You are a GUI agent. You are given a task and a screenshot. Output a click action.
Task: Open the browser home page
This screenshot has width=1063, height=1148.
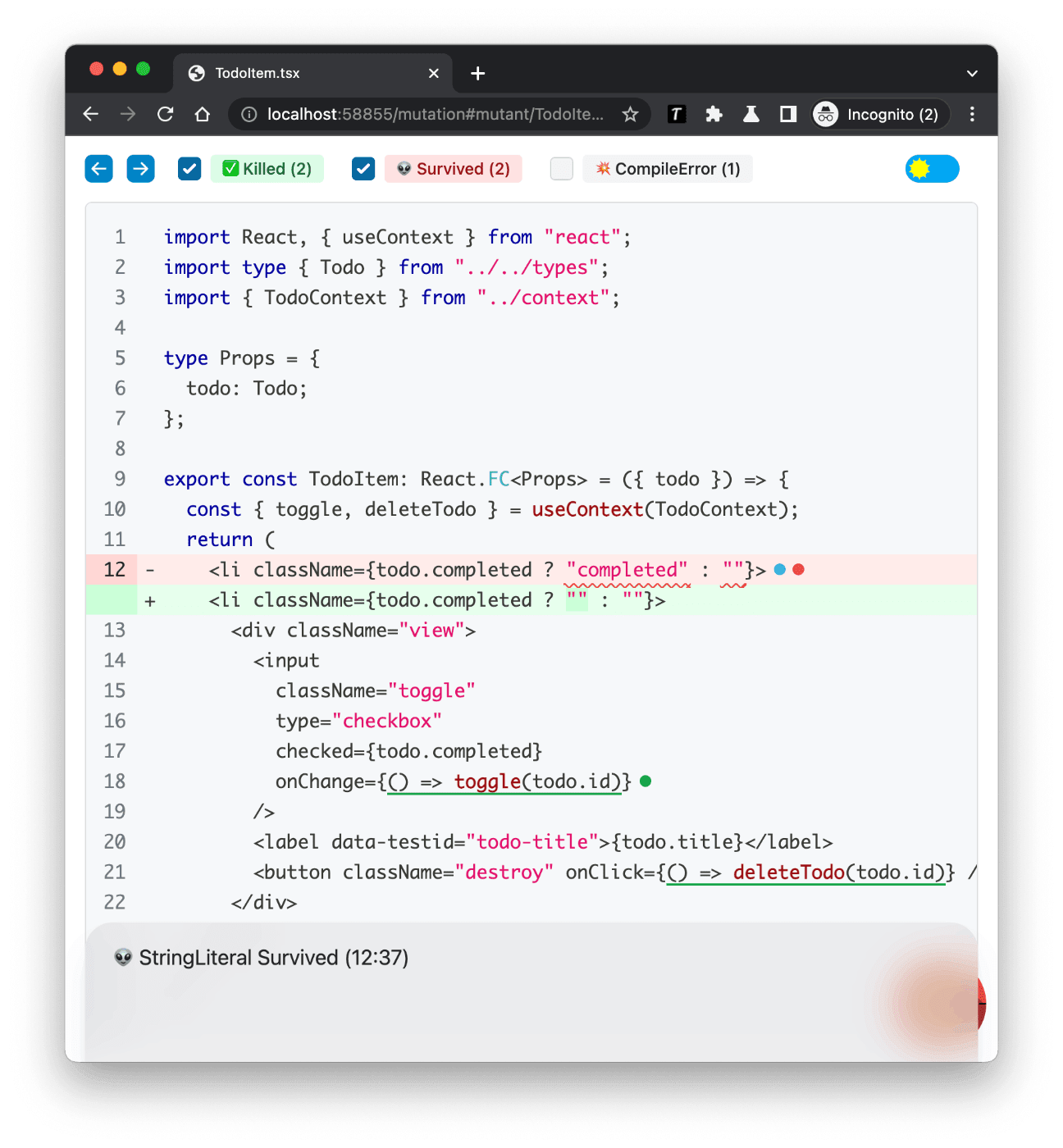(x=203, y=114)
